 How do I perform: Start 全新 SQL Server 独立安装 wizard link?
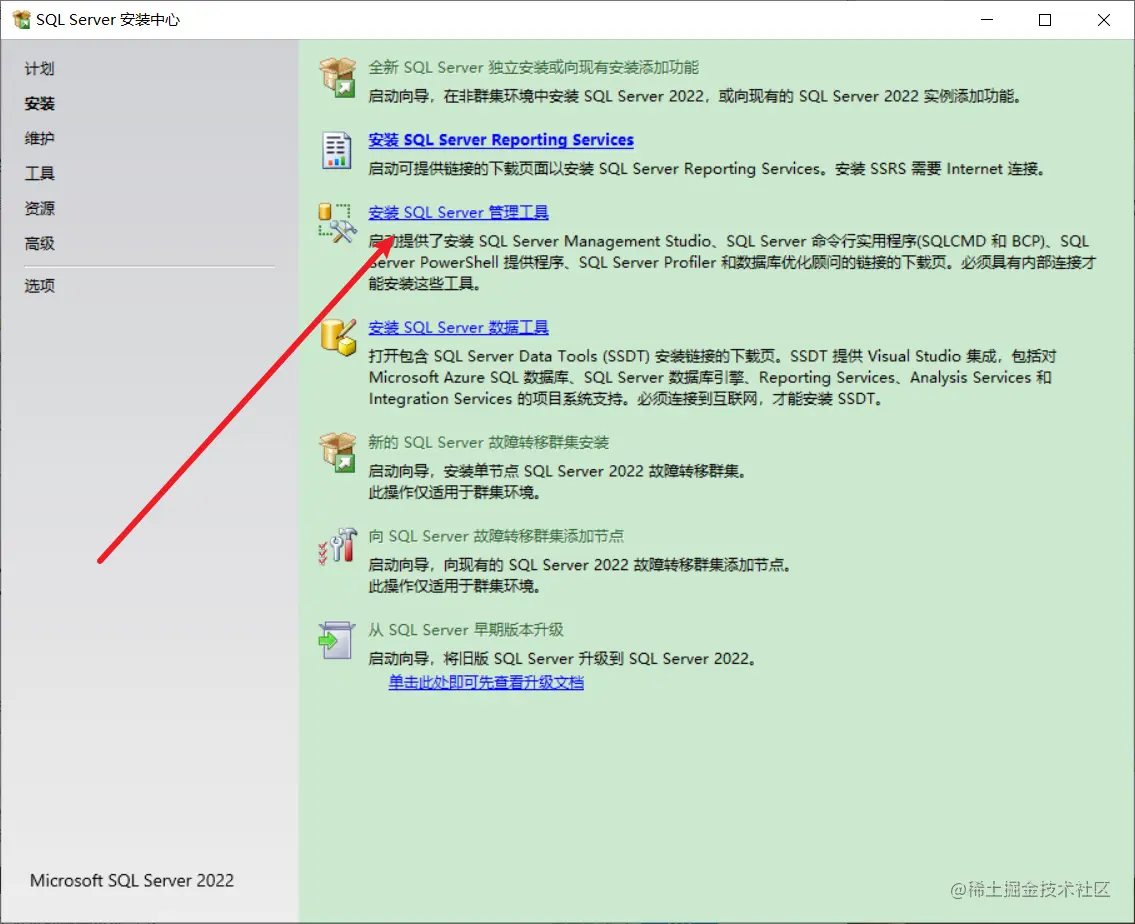pyautogui.click(x=533, y=67)
